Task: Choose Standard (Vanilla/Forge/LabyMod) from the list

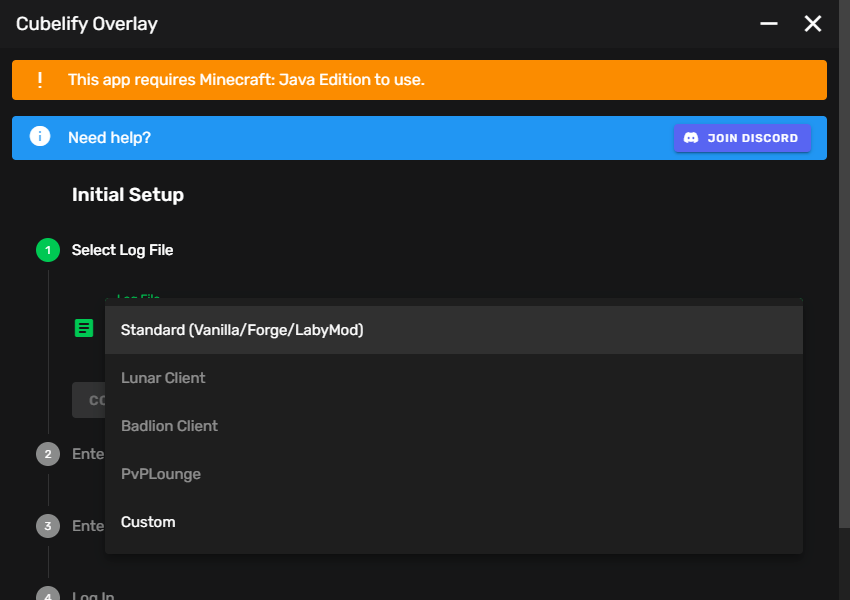Action: click(242, 330)
